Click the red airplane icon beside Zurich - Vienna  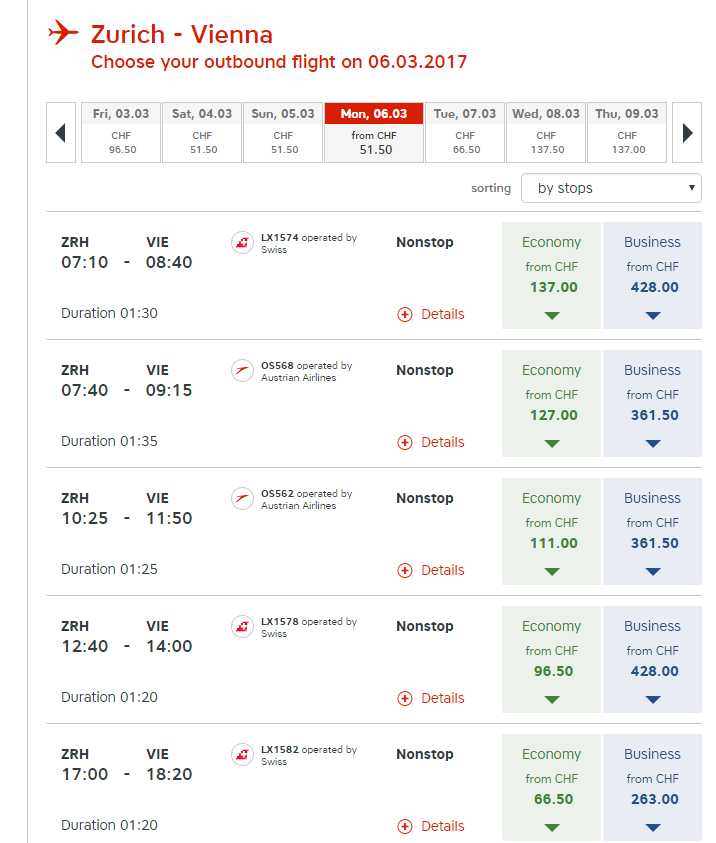click(62, 34)
